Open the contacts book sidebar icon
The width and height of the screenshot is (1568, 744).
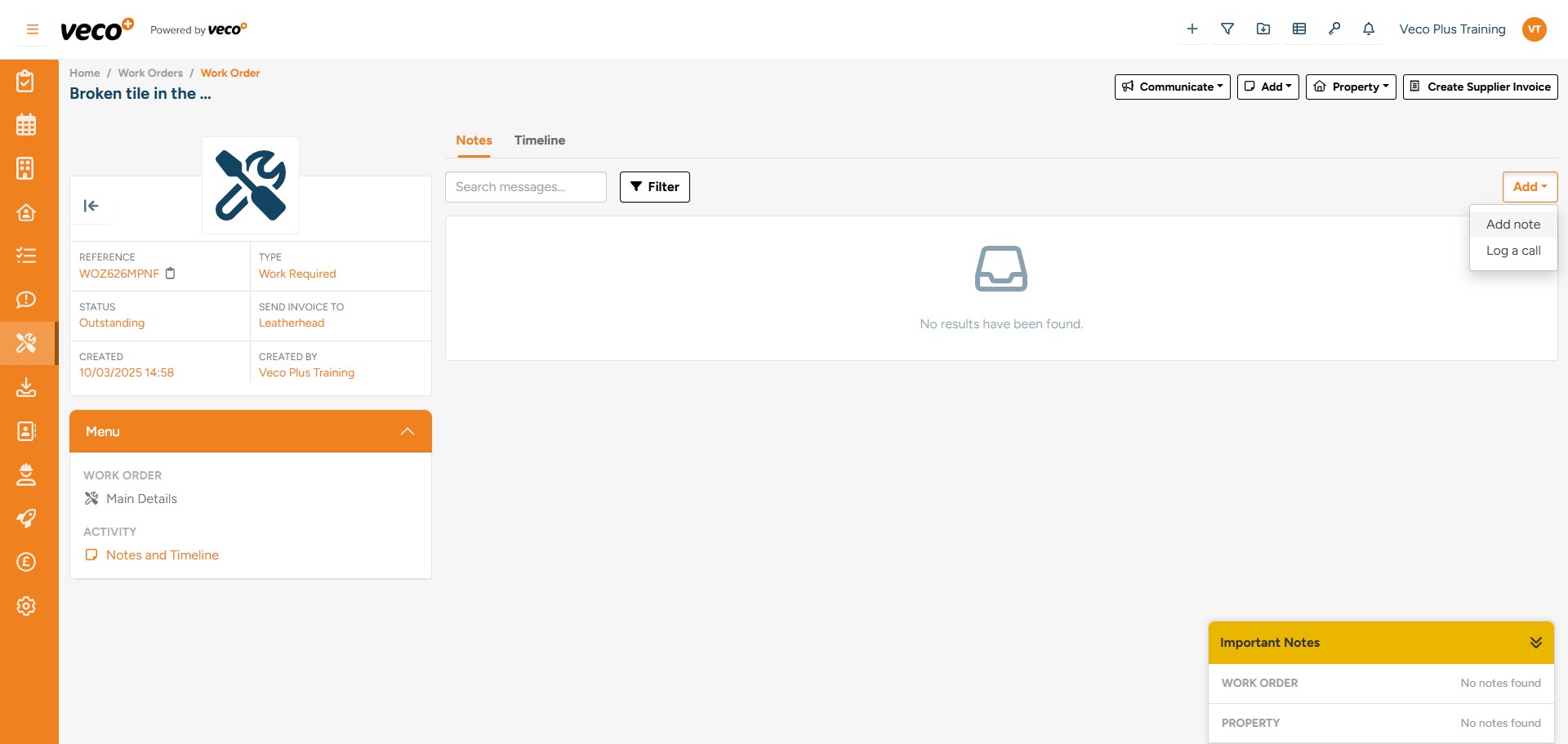(x=26, y=430)
